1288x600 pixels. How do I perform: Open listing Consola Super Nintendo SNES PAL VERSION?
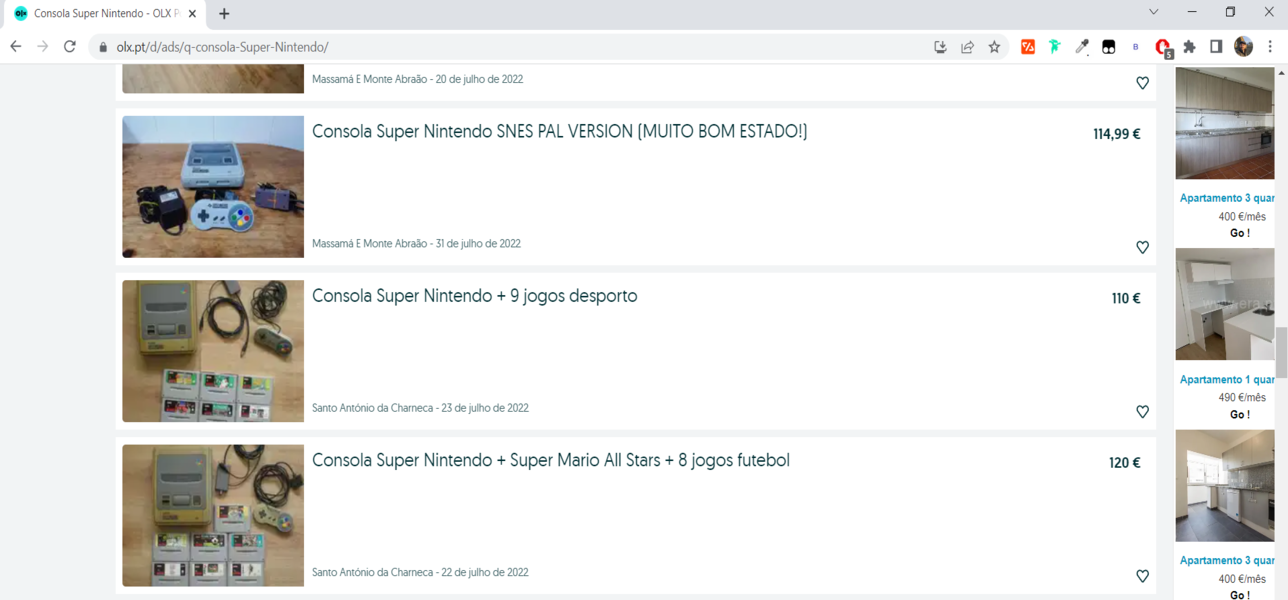coord(560,132)
